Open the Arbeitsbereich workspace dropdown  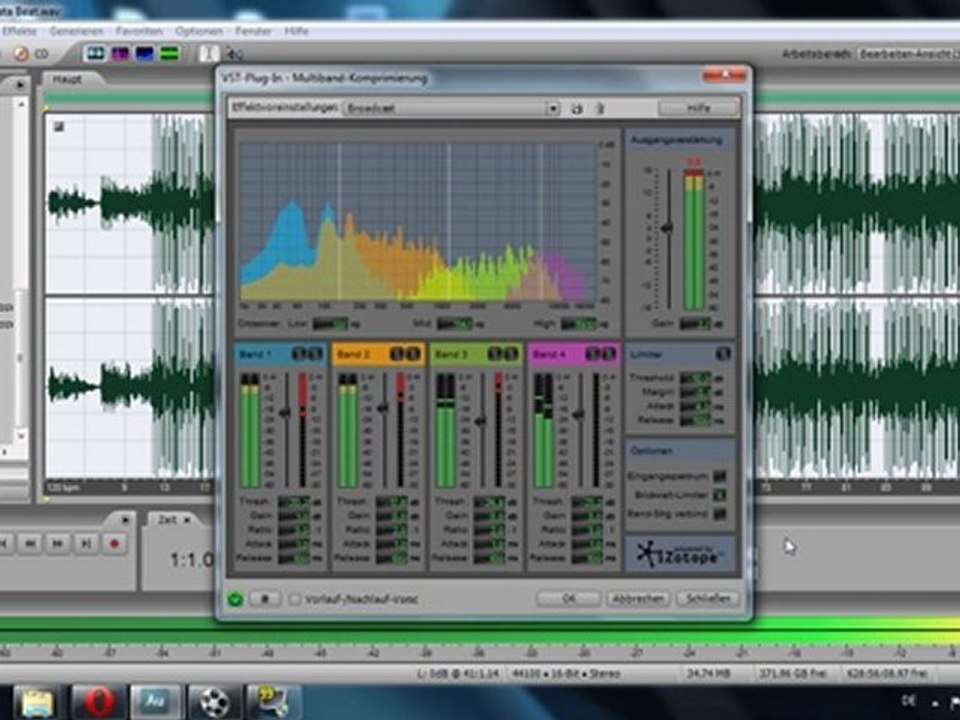point(905,53)
